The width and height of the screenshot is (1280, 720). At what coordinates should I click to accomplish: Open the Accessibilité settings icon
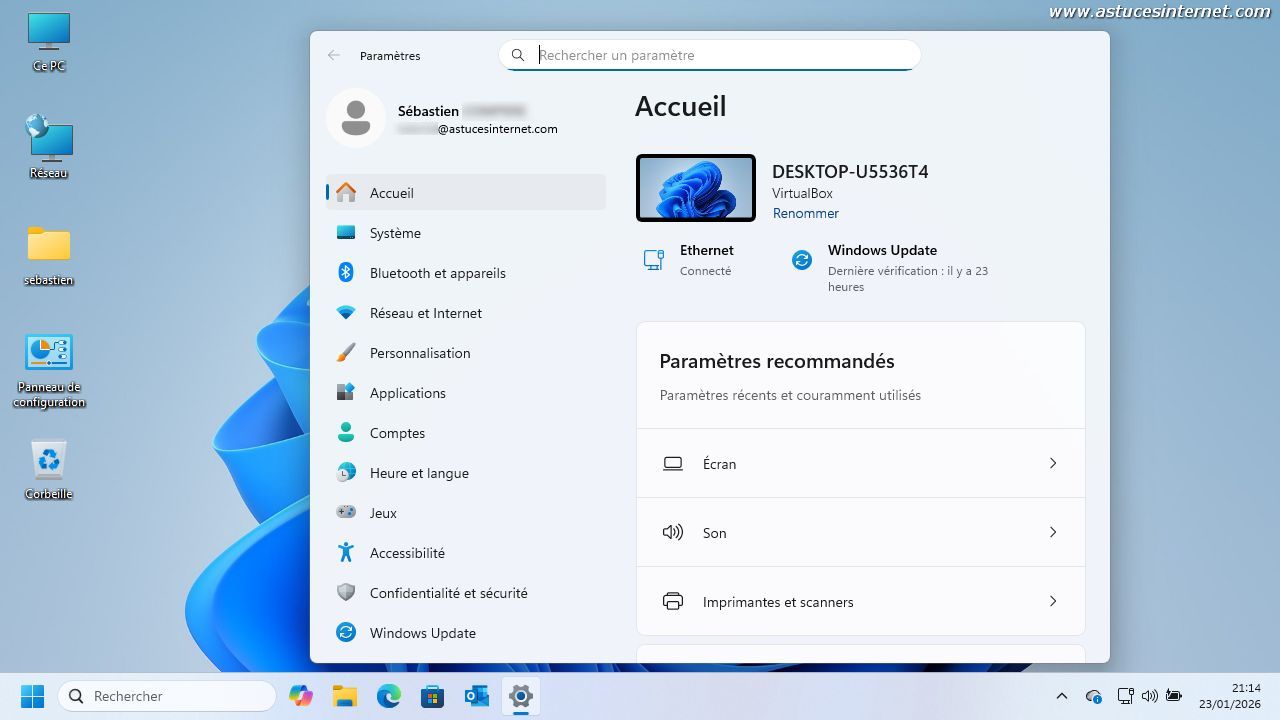(346, 553)
